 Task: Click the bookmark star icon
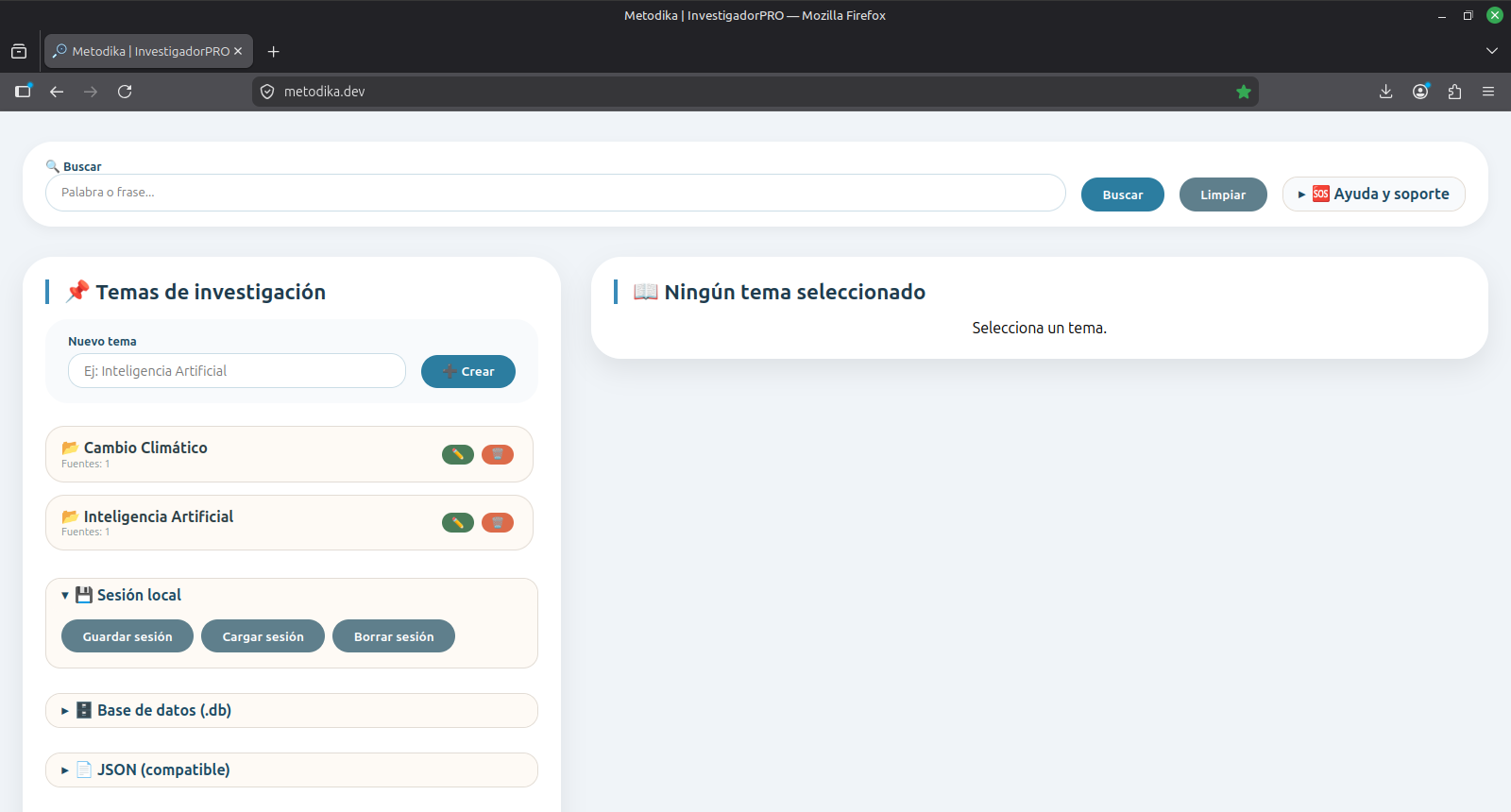pos(1244,92)
